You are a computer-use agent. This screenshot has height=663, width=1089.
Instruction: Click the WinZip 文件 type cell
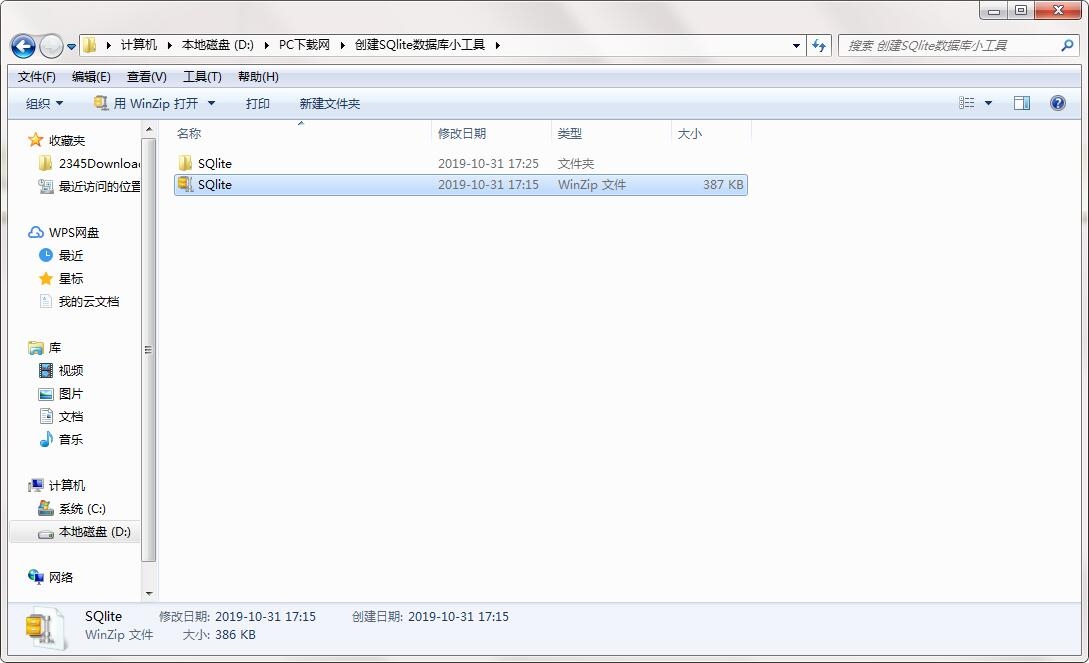pyautogui.click(x=592, y=185)
